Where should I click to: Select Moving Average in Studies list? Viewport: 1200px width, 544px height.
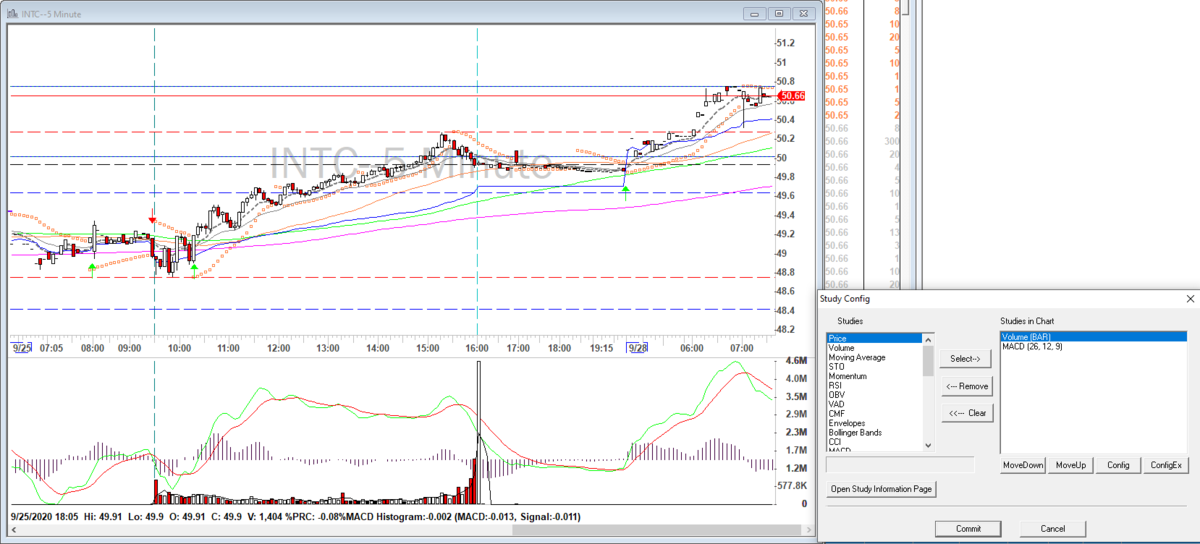click(x=857, y=357)
